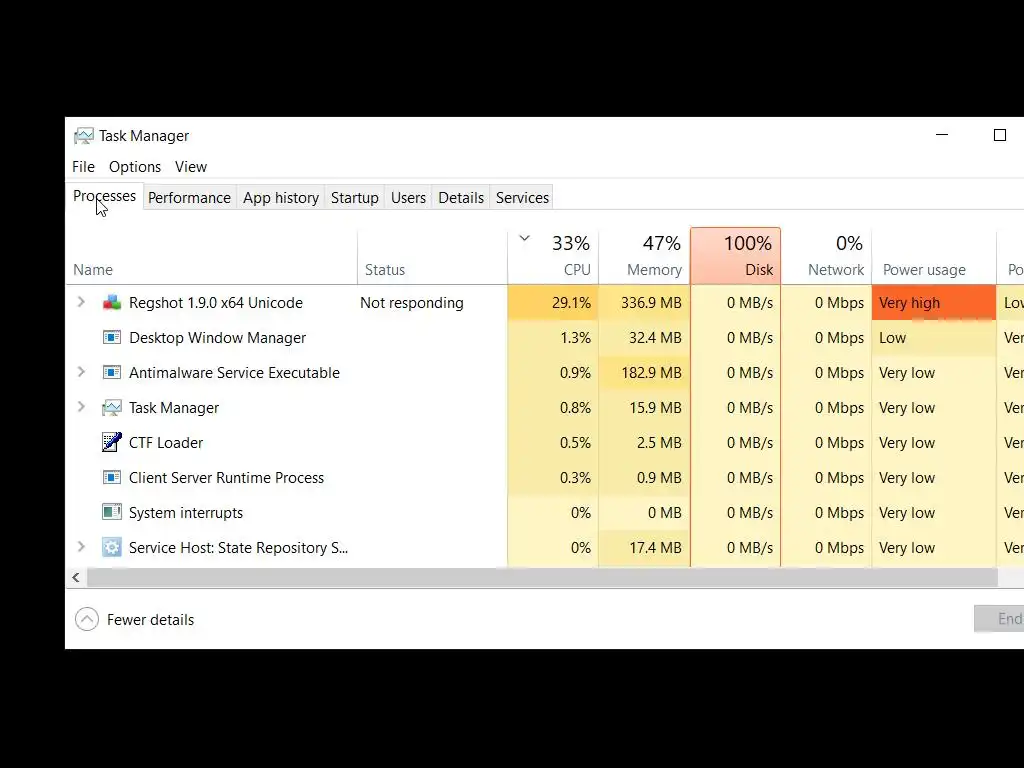Open the View menu
Image resolution: width=1024 pixels, height=768 pixels.
191,167
